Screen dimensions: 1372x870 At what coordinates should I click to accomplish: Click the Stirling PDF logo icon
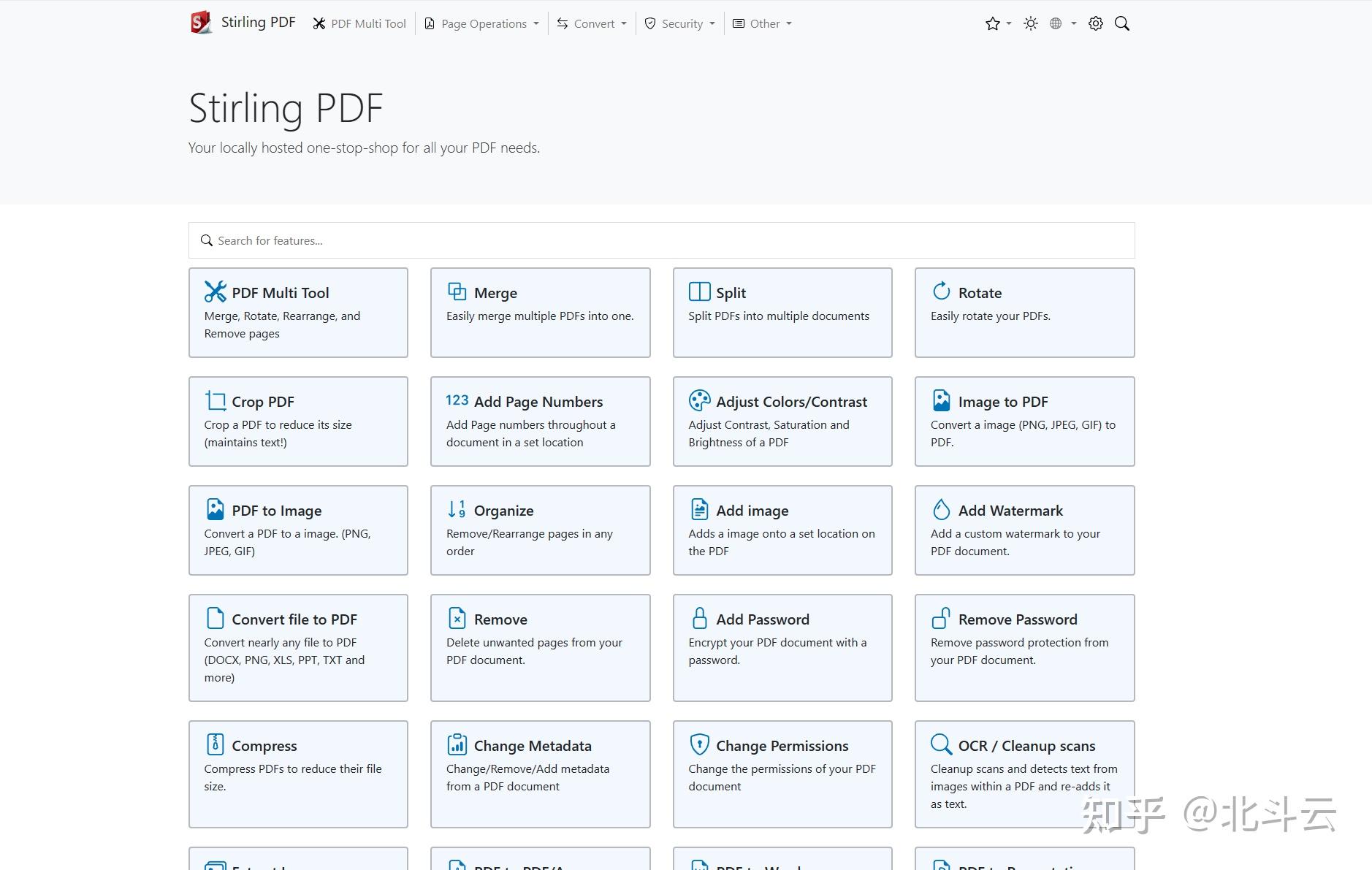[x=201, y=23]
